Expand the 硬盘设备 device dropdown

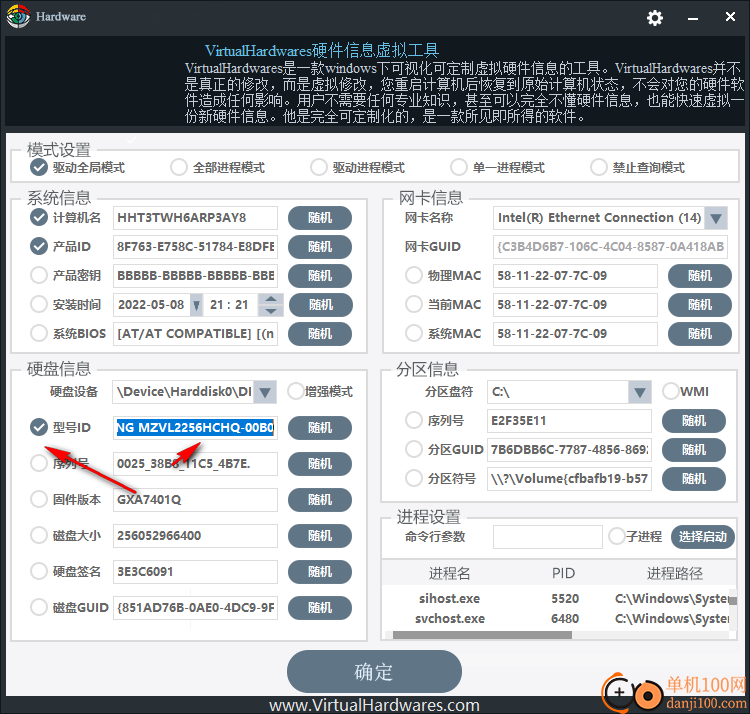(x=265, y=392)
